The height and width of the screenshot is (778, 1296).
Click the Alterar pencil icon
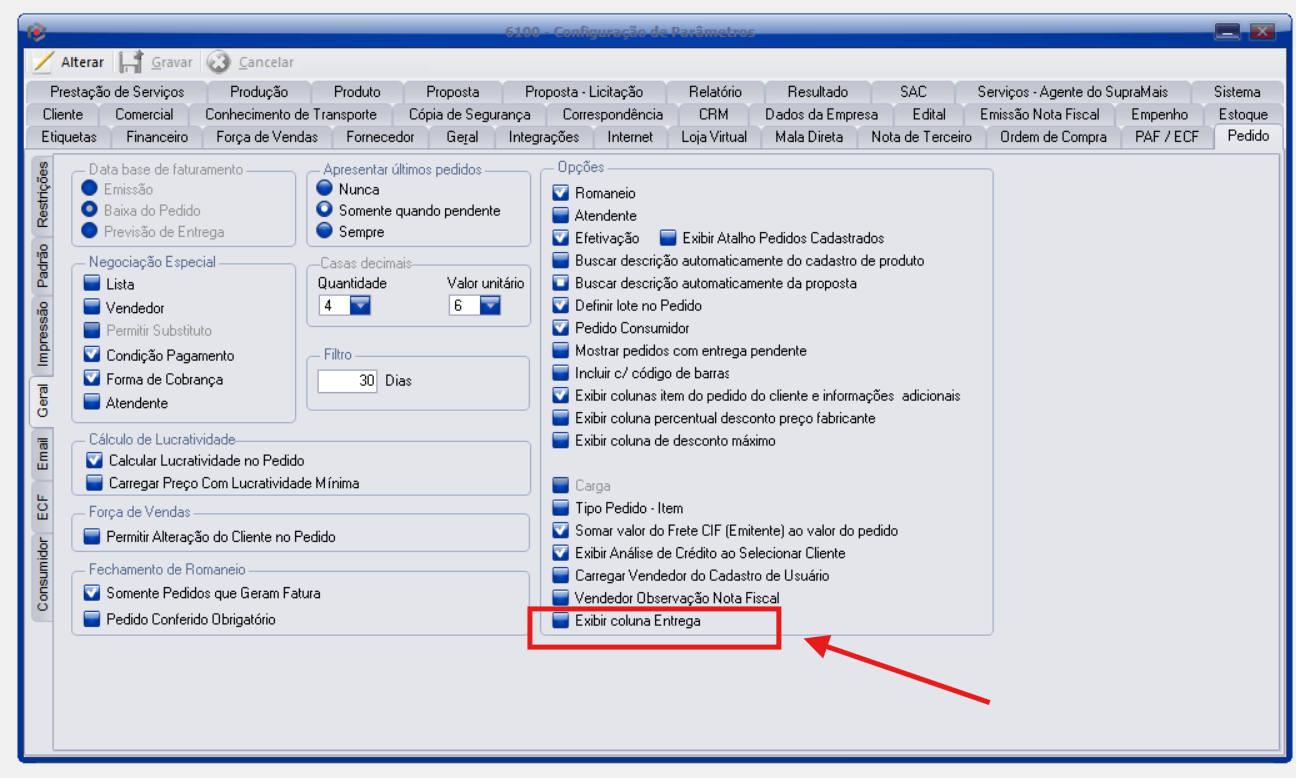42,62
